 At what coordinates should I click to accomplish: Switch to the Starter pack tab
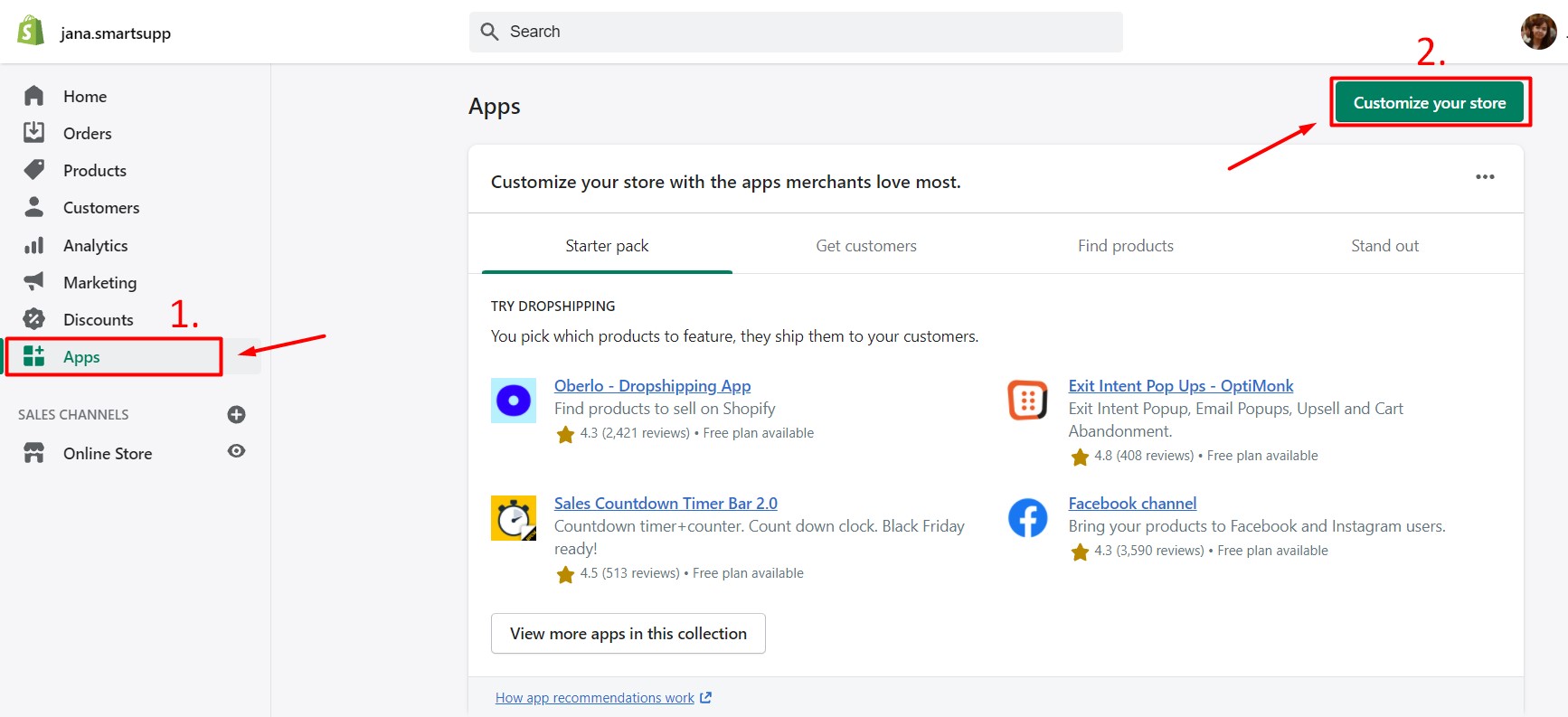[x=607, y=245]
